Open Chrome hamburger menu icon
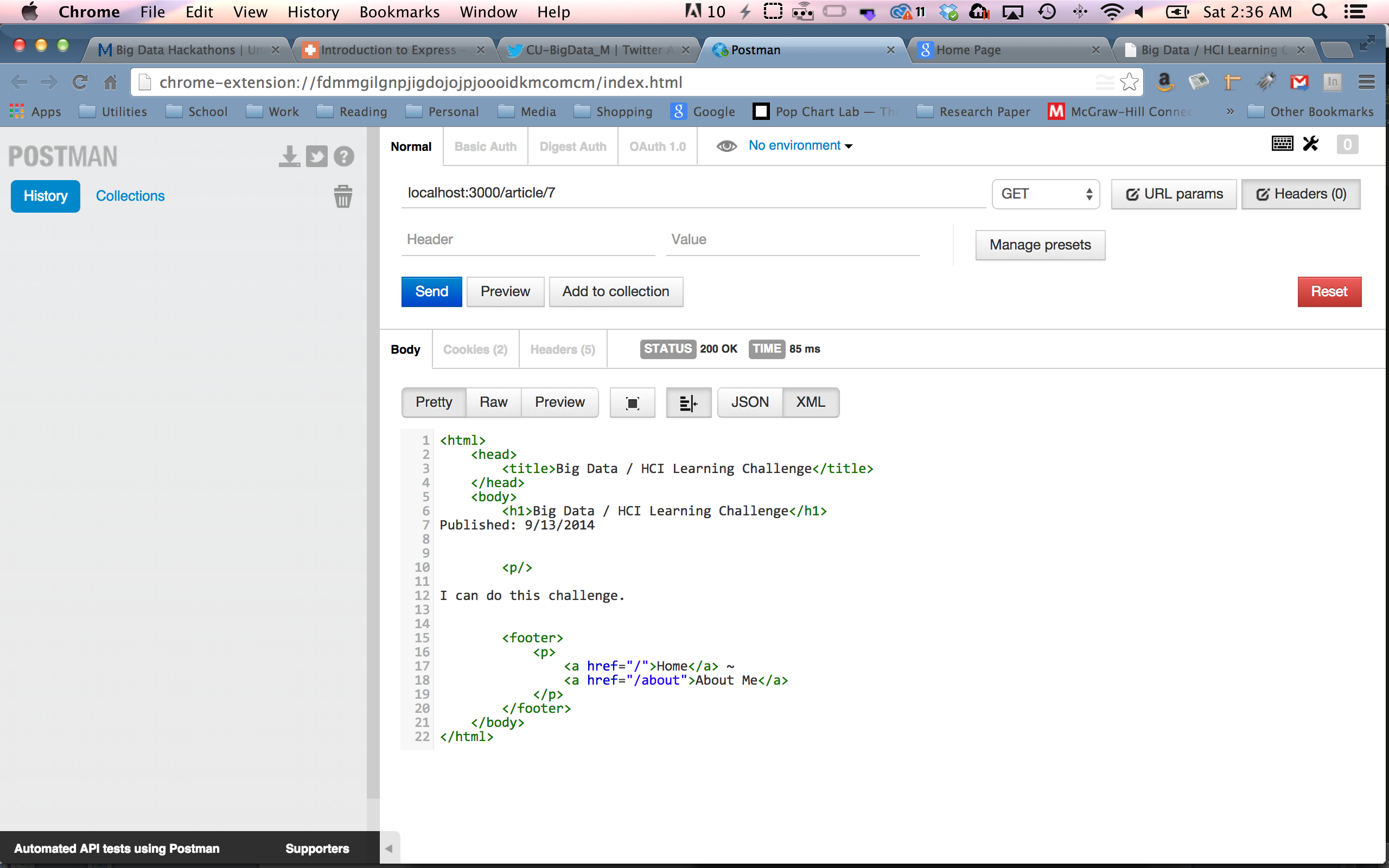The width and height of the screenshot is (1389, 868). click(x=1367, y=82)
